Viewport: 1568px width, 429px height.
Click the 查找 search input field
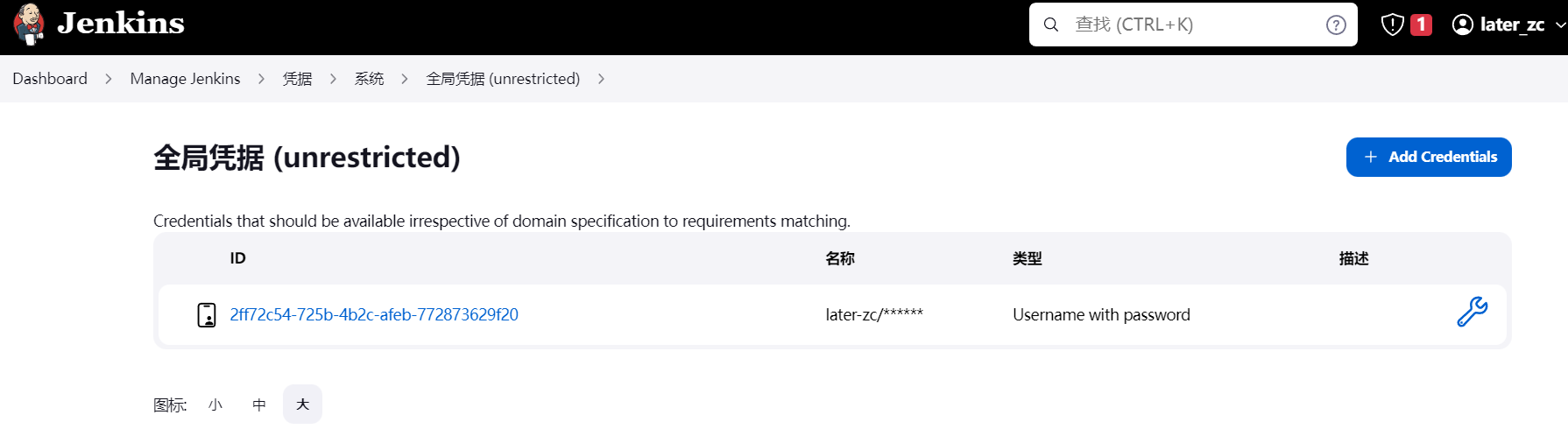pos(1193,25)
